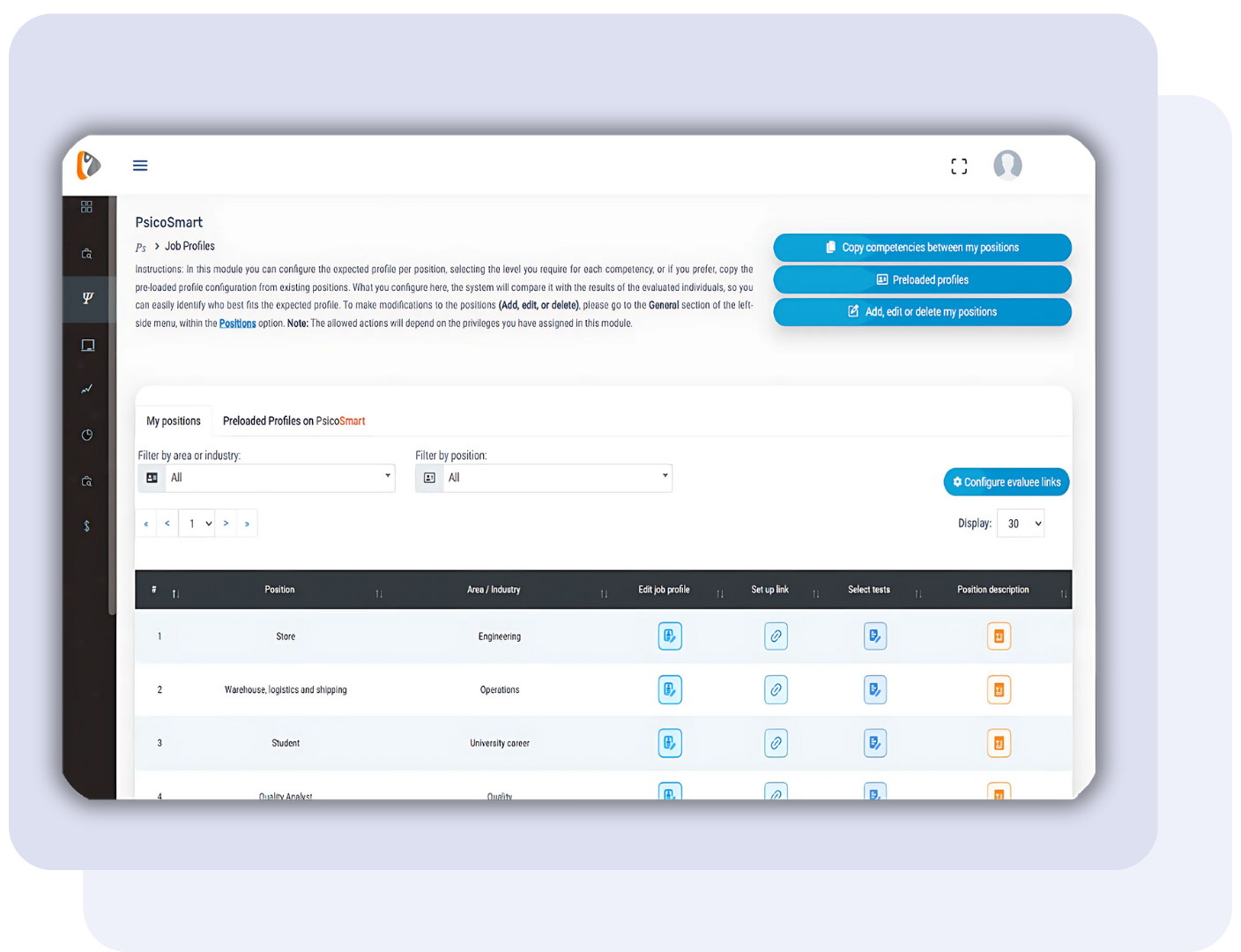
Task: Expand Filter by position dropdown
Action: 555,478
